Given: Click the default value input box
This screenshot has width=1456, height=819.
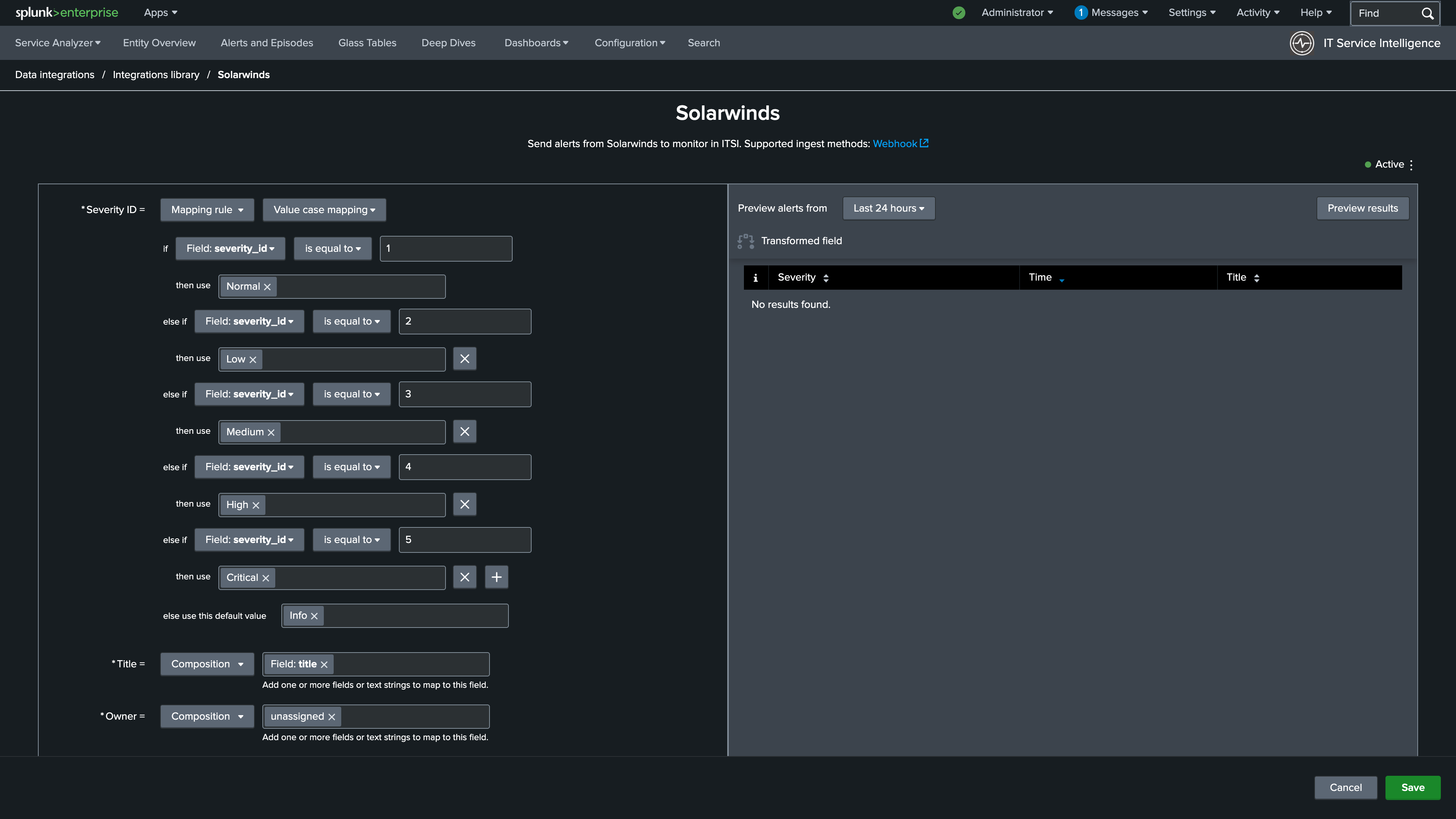Looking at the screenshot, I should click(x=395, y=616).
